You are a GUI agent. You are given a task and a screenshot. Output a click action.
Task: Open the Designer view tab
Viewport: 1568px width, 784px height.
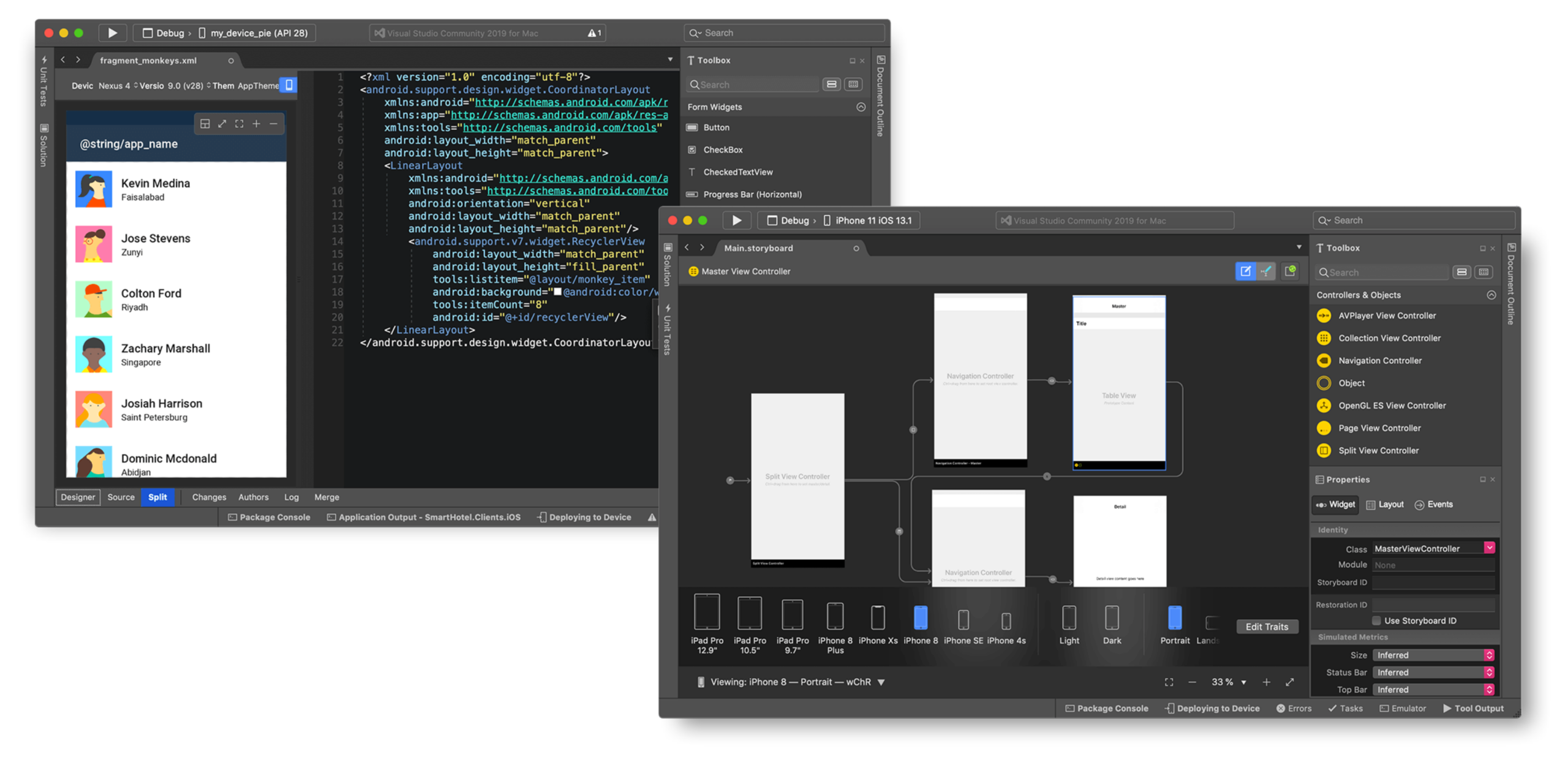click(78, 497)
